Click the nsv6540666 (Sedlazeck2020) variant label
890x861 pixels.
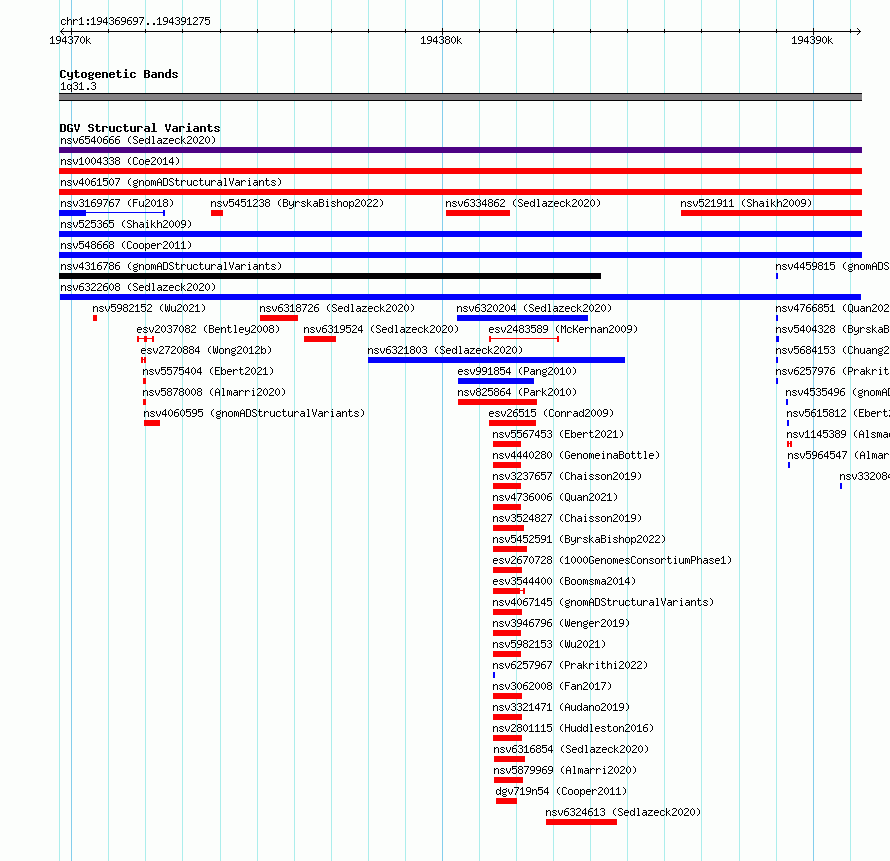pyautogui.click(x=138, y=140)
